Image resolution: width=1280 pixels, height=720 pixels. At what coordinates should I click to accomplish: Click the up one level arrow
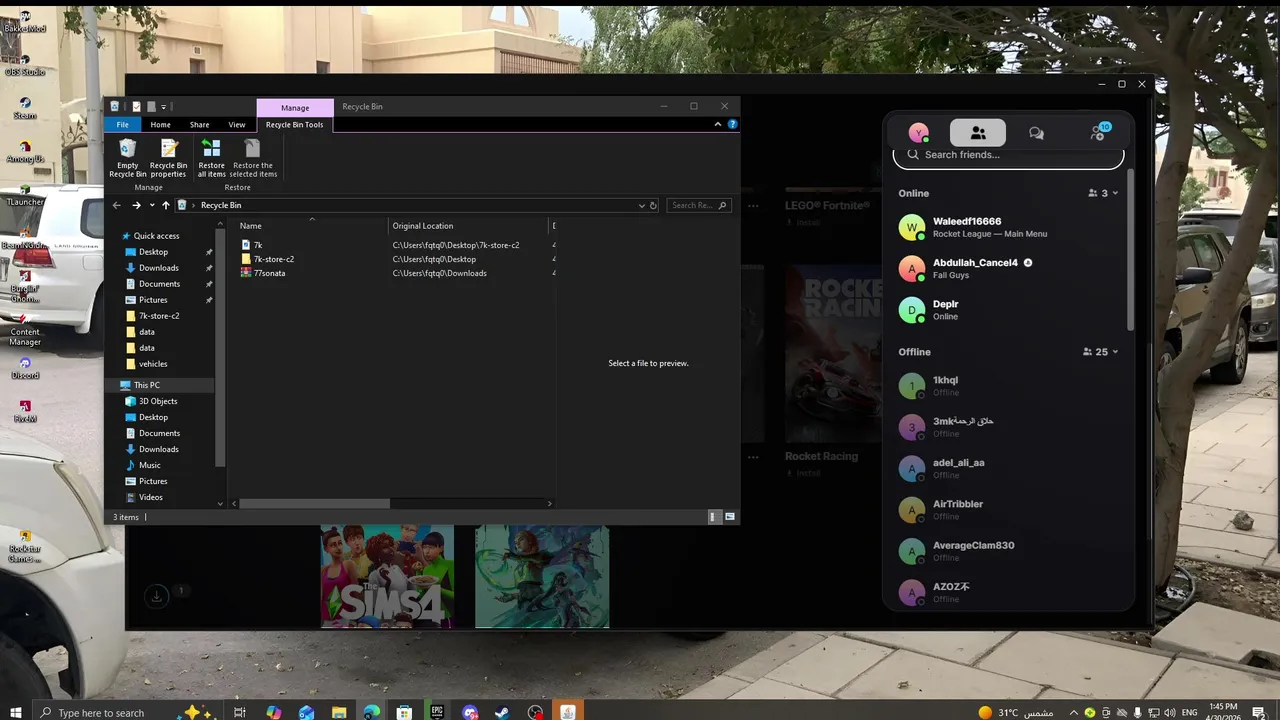pos(166,205)
